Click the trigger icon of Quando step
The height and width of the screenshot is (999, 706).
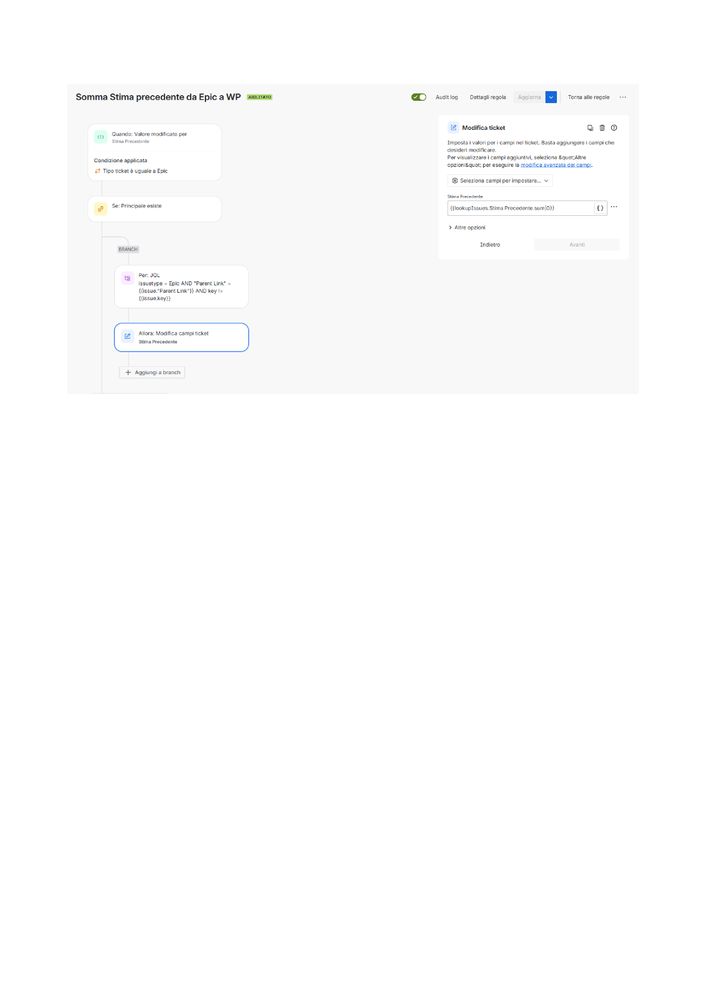pos(101,137)
